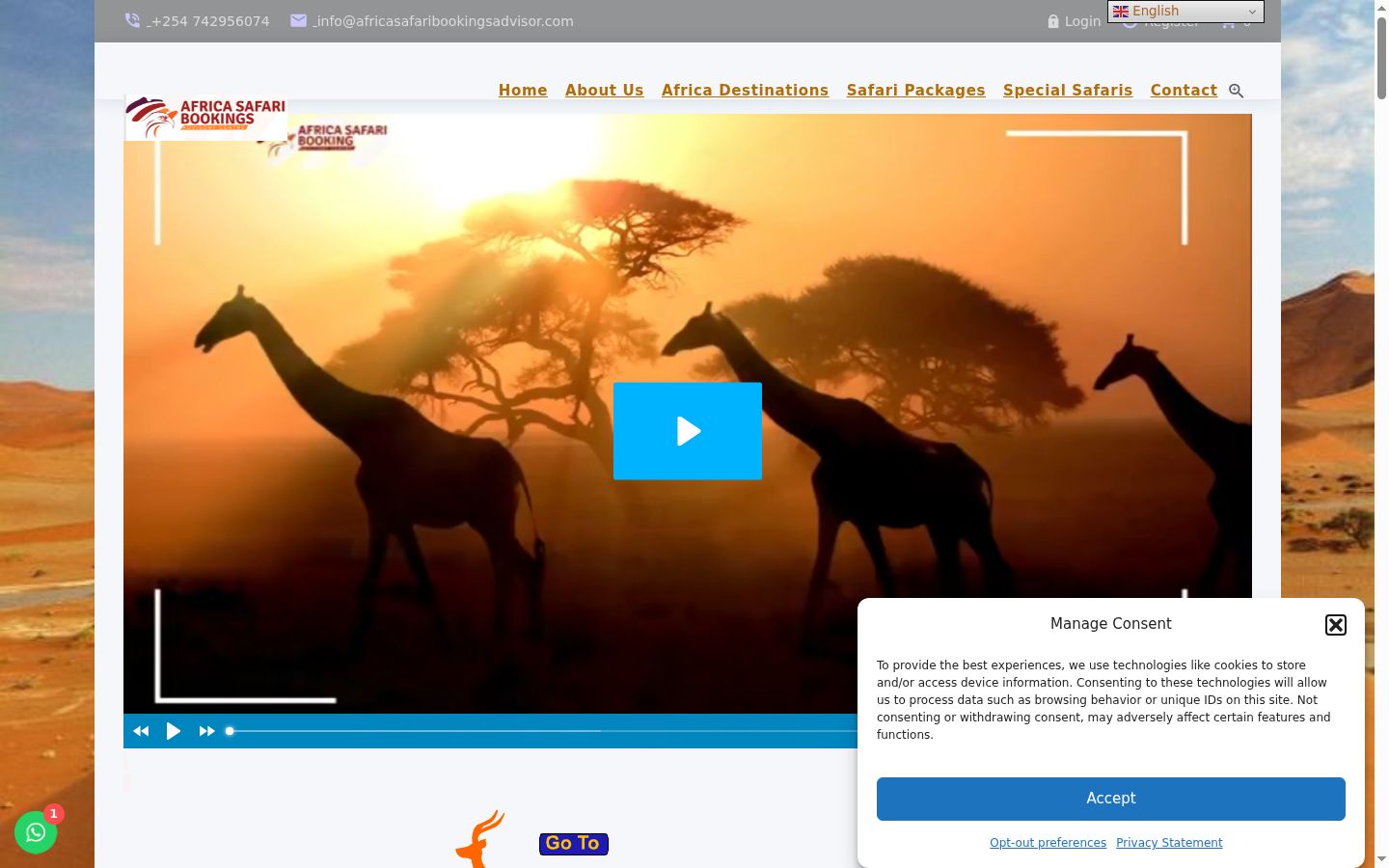Open the search magnifier in navigation
This screenshot has width=1389, height=868.
coord(1236,91)
